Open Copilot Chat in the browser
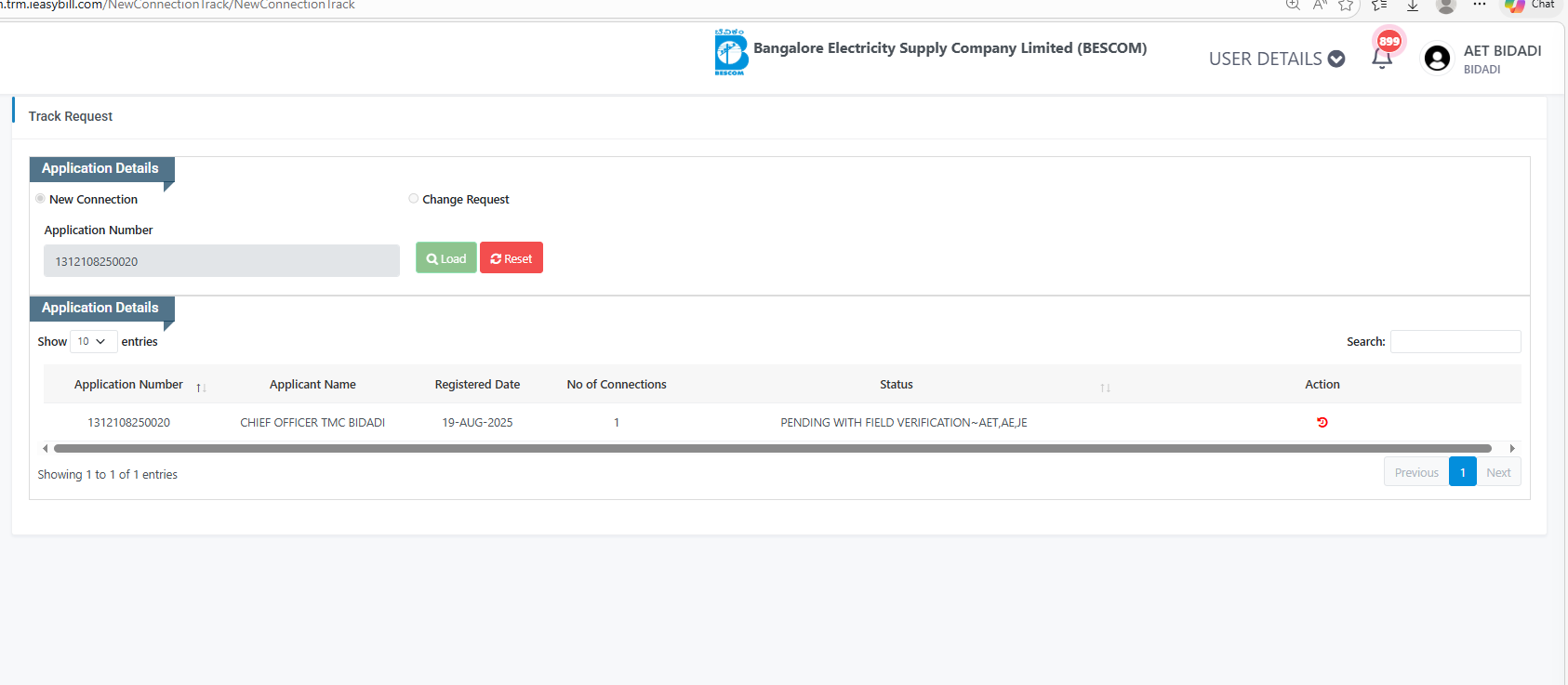Viewport: 1568px width, 685px height. pos(1530,5)
